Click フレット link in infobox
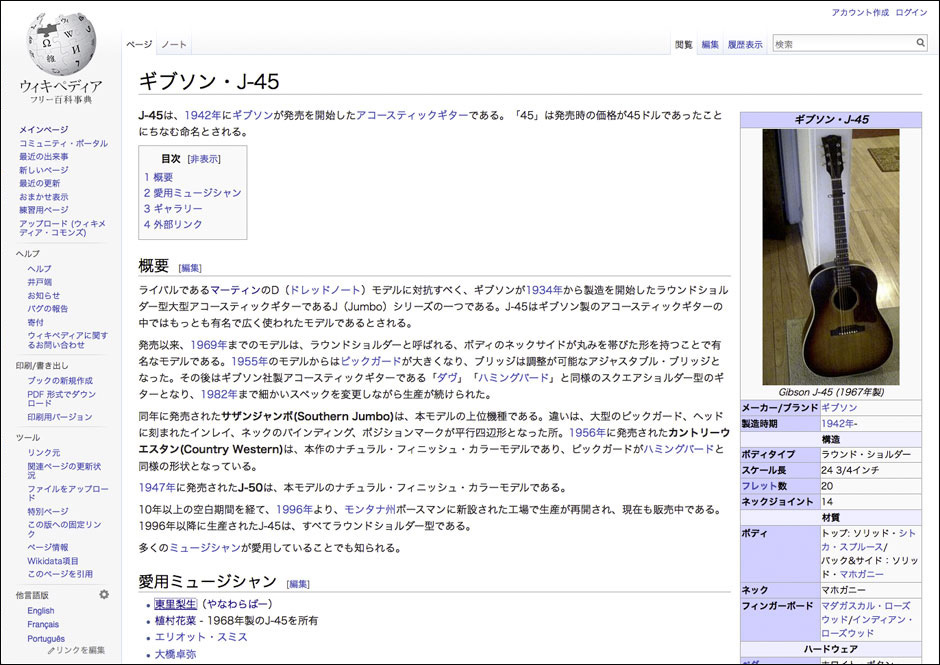This screenshot has width=940, height=665. pos(760,486)
